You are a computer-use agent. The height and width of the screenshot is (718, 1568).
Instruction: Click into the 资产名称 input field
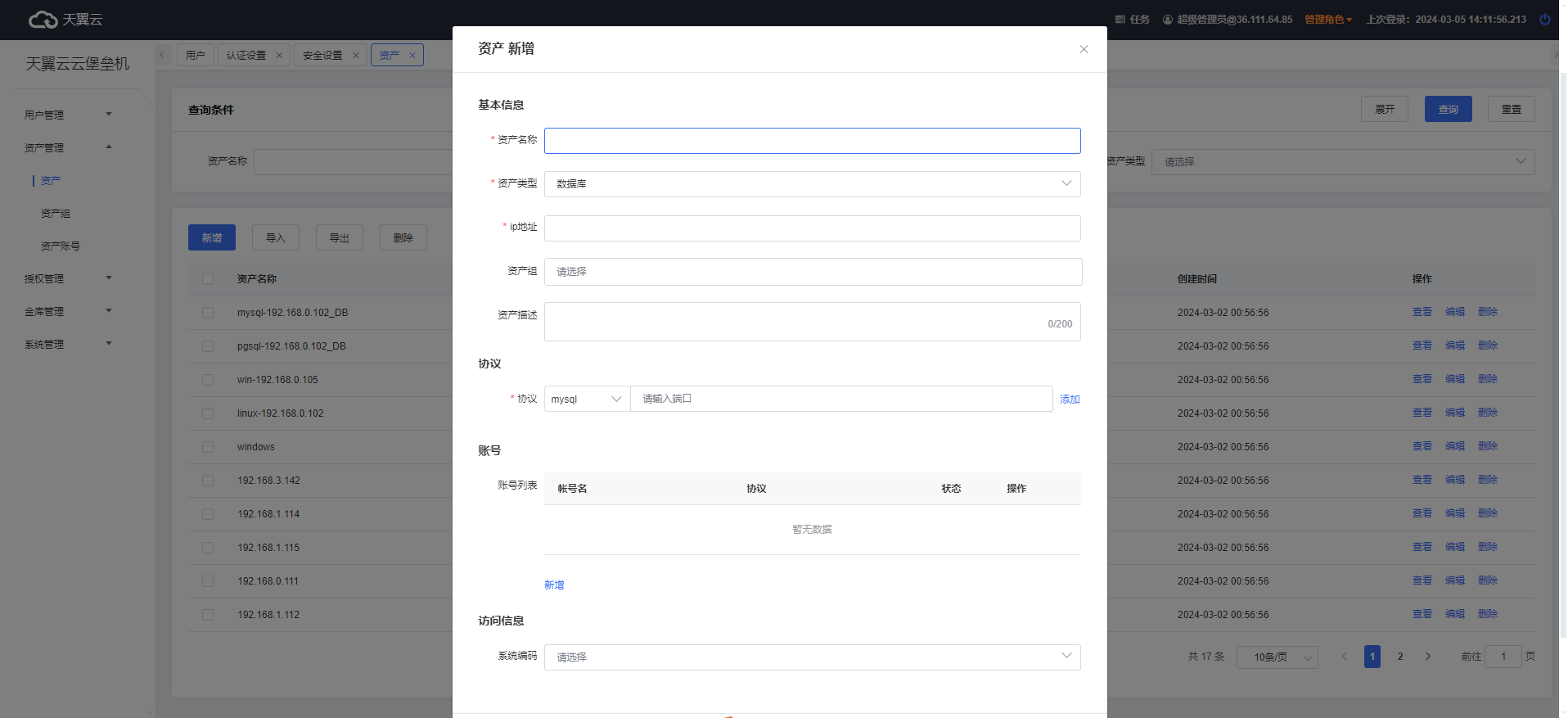(812, 141)
